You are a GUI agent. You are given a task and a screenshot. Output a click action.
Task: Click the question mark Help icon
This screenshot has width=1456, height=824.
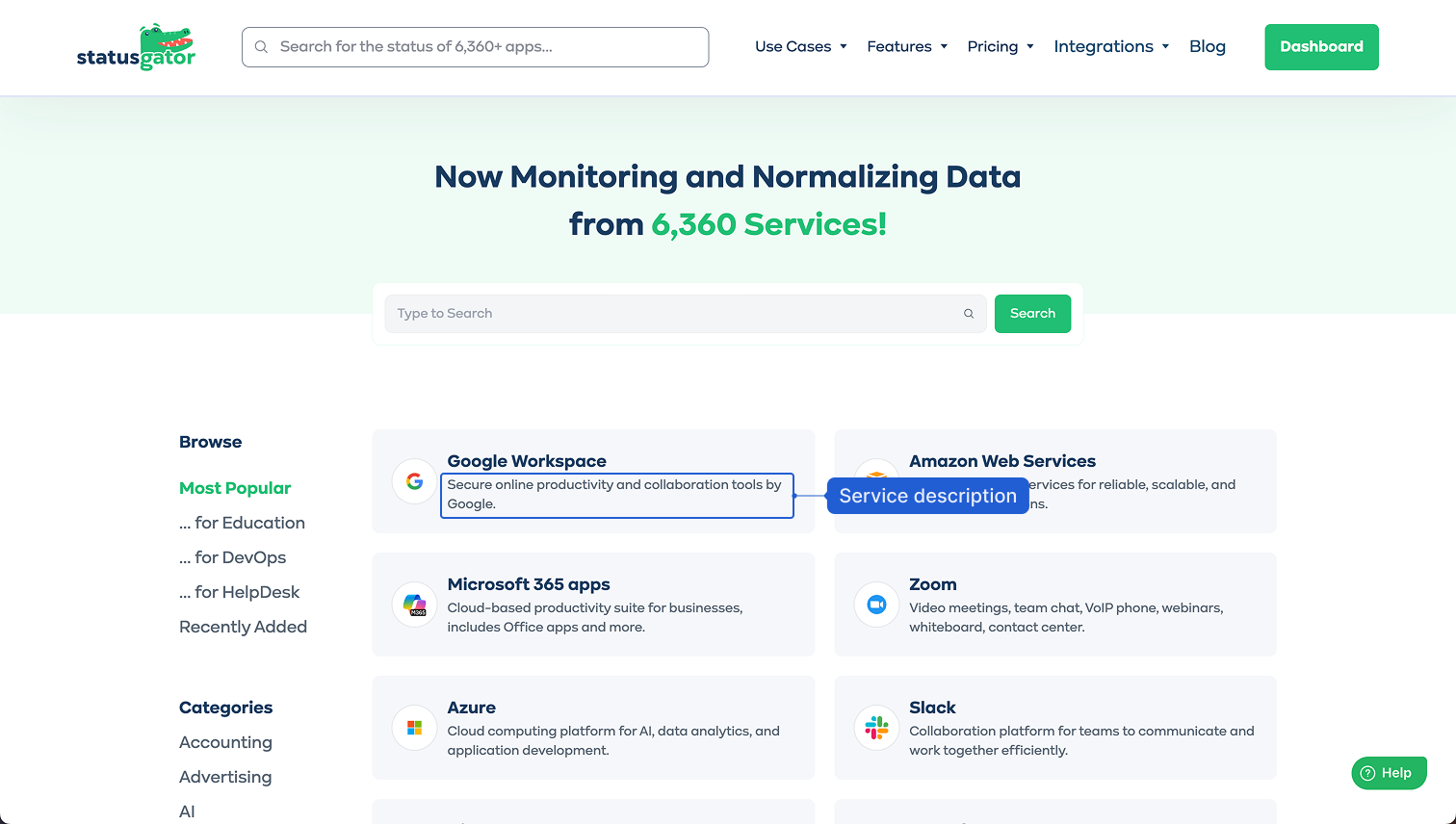click(1367, 773)
